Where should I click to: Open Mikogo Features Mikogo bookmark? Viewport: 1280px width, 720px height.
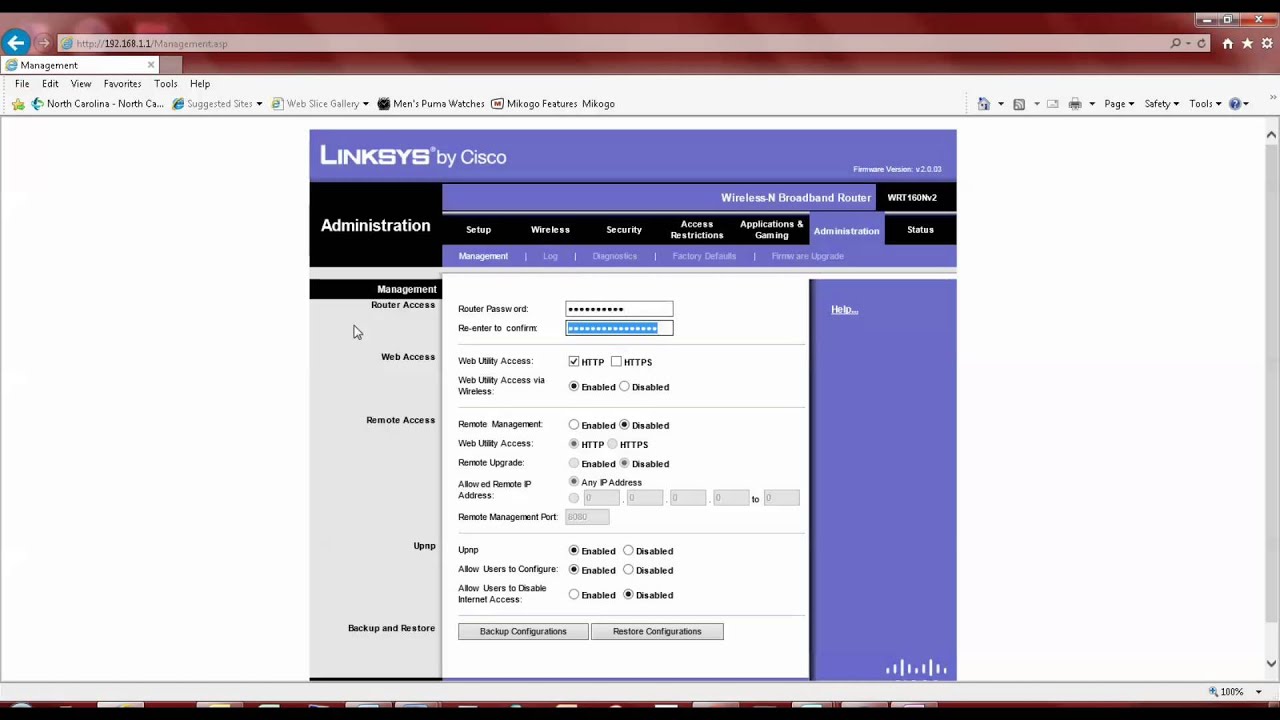pyautogui.click(x=553, y=104)
